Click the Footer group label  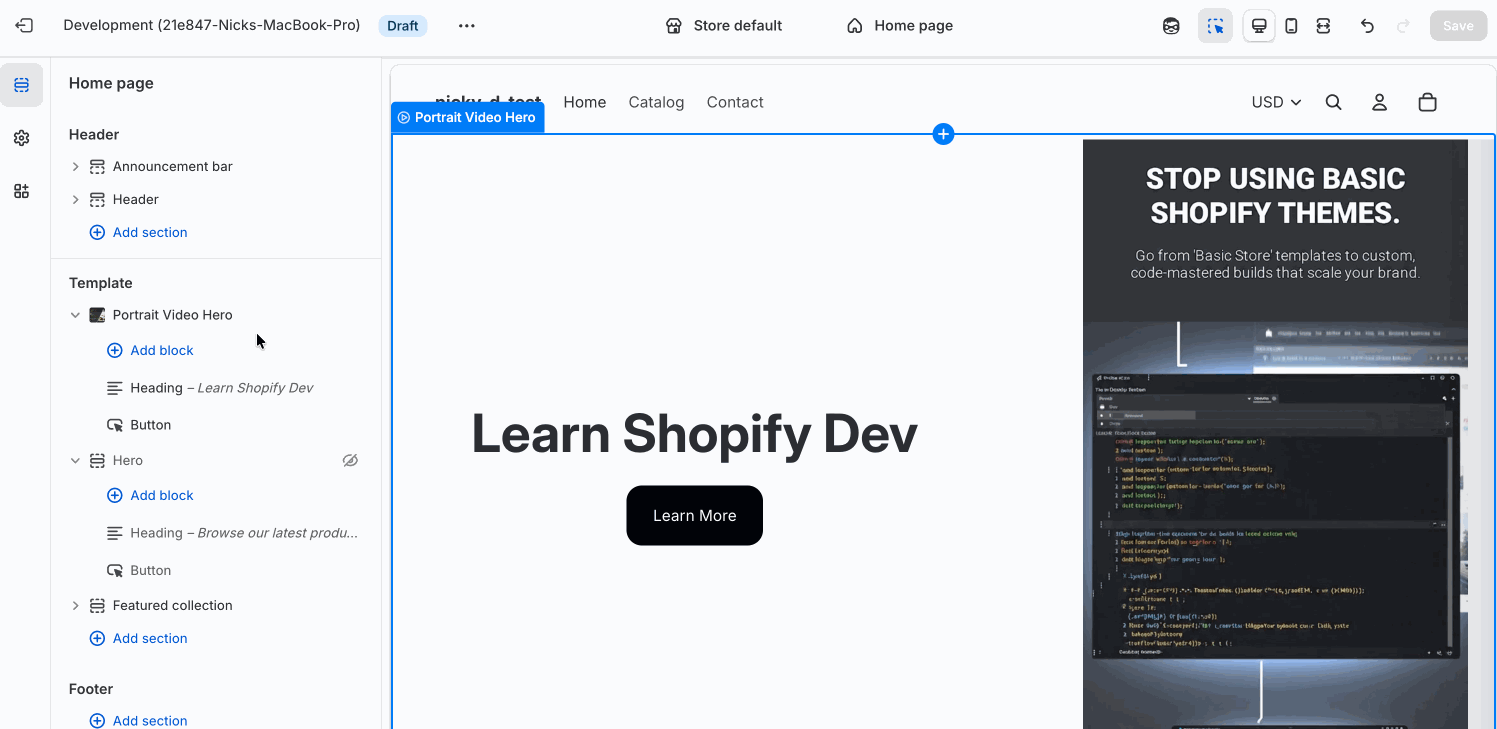(91, 689)
